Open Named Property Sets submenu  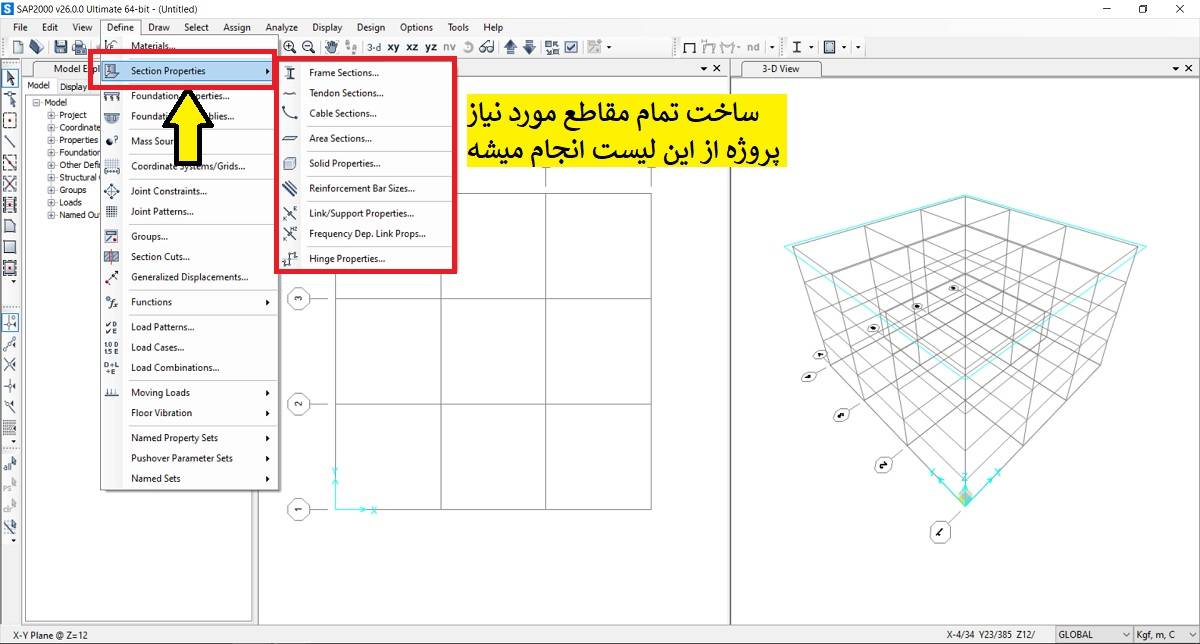pyautogui.click(x=188, y=438)
